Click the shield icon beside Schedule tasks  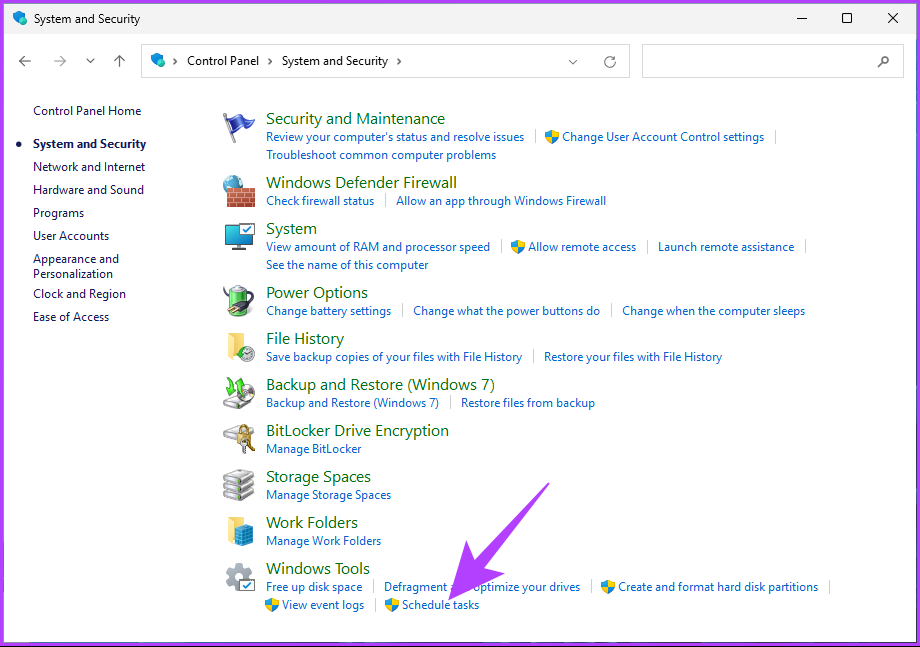tap(391, 605)
